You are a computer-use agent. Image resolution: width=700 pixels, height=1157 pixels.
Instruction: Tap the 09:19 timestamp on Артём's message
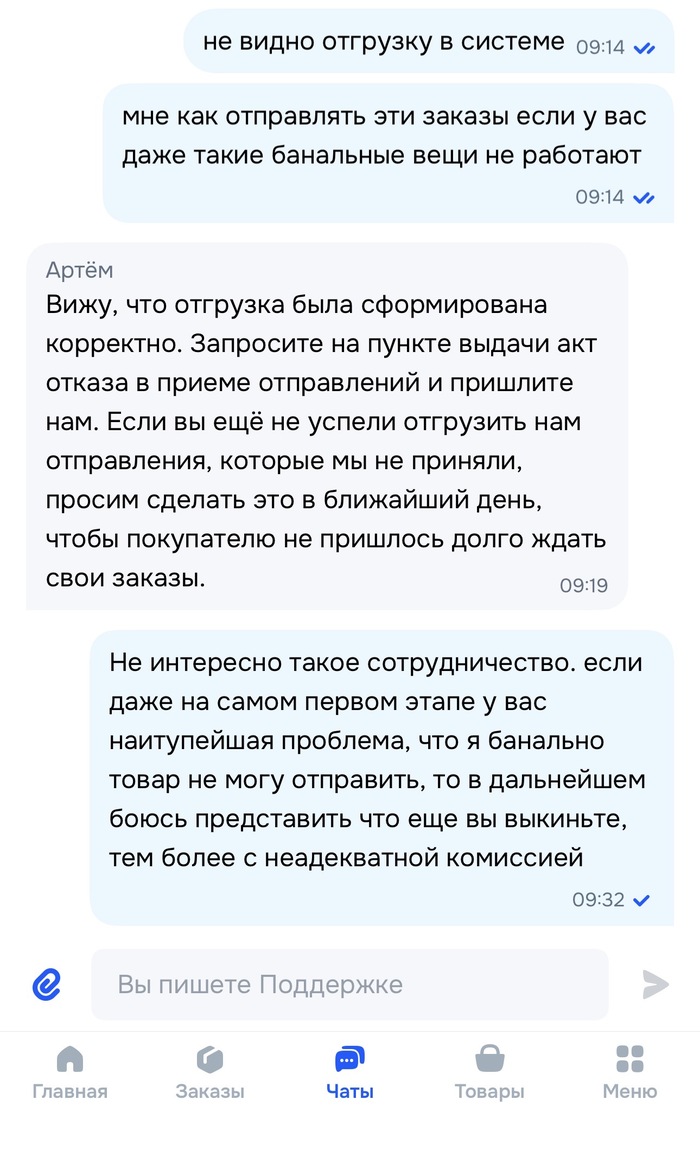(x=583, y=586)
